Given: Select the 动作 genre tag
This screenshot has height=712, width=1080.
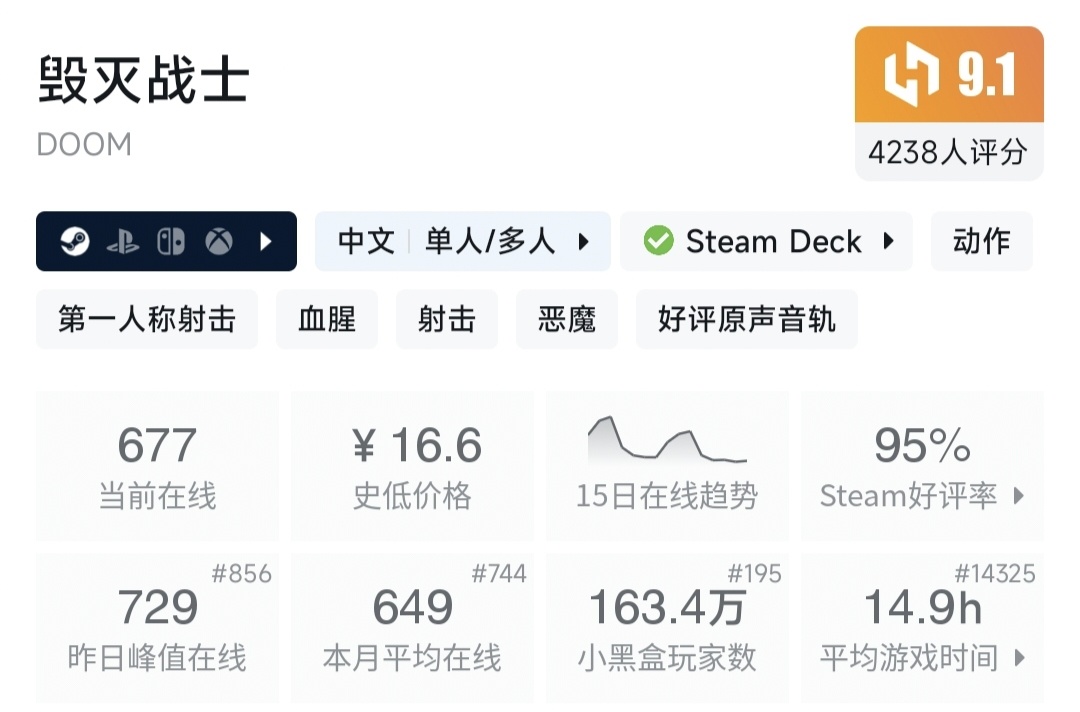Looking at the screenshot, I should pyautogui.click(x=981, y=241).
